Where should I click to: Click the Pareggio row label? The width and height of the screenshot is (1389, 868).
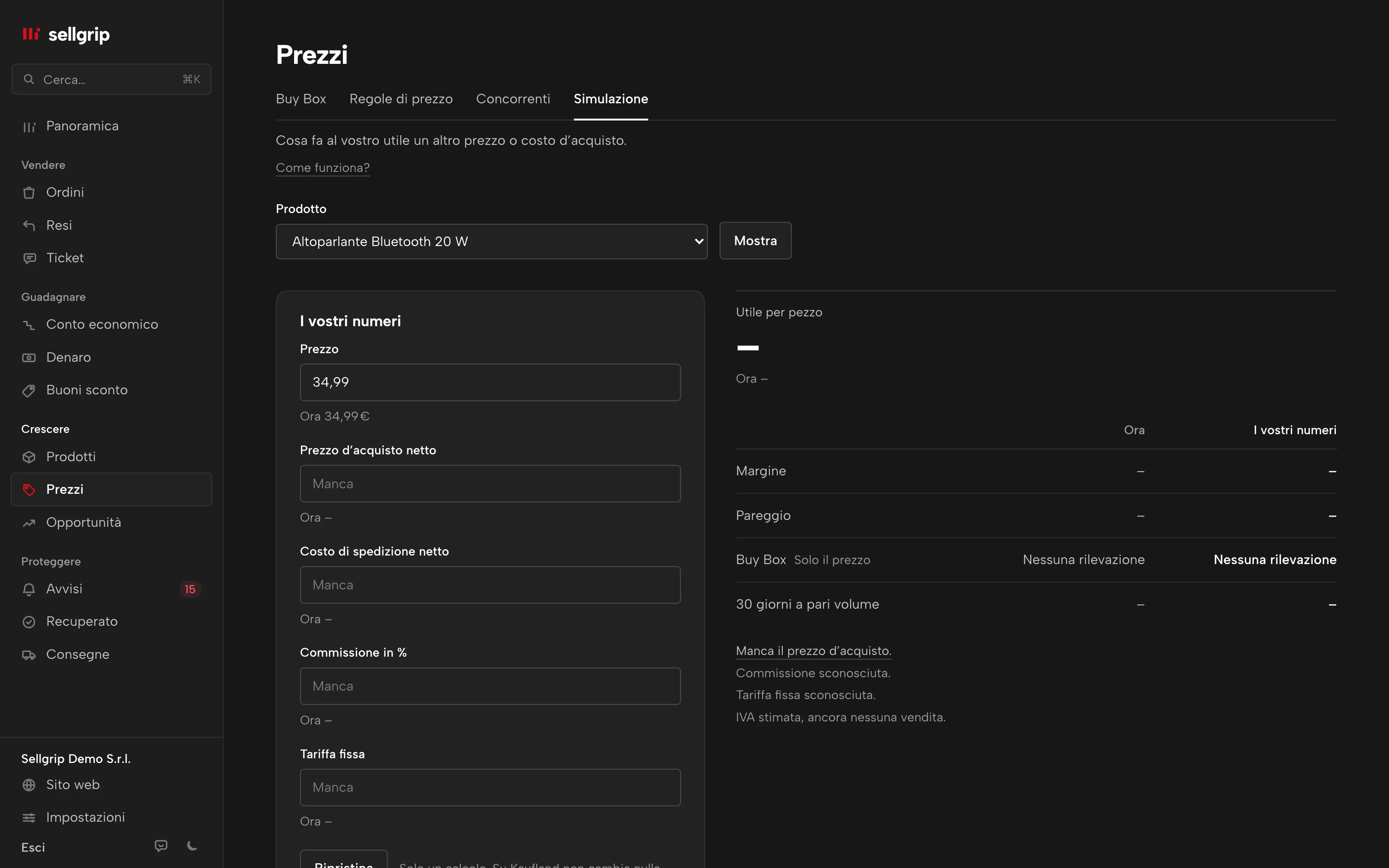pos(764,516)
